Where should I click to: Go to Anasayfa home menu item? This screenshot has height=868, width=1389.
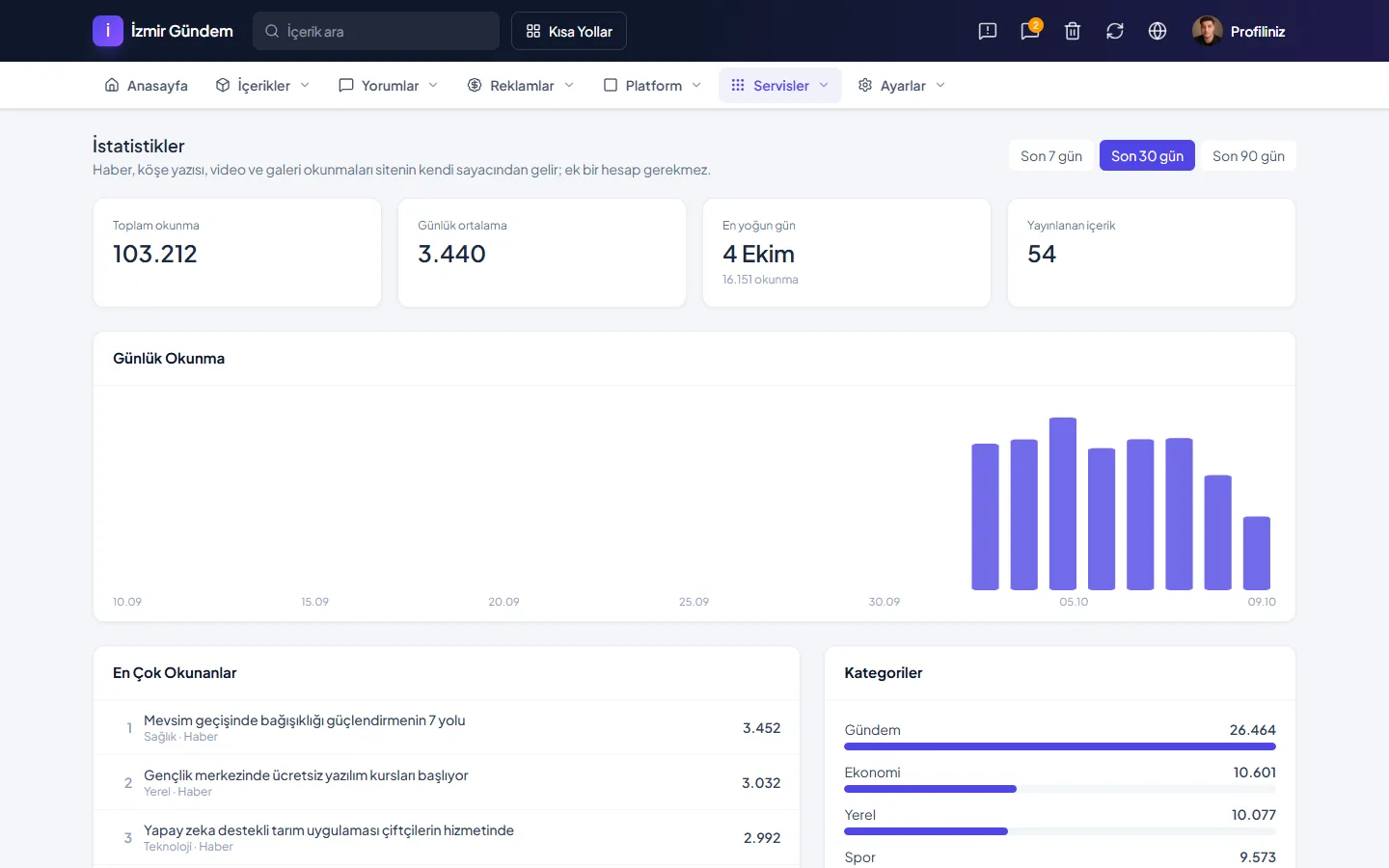tap(147, 85)
